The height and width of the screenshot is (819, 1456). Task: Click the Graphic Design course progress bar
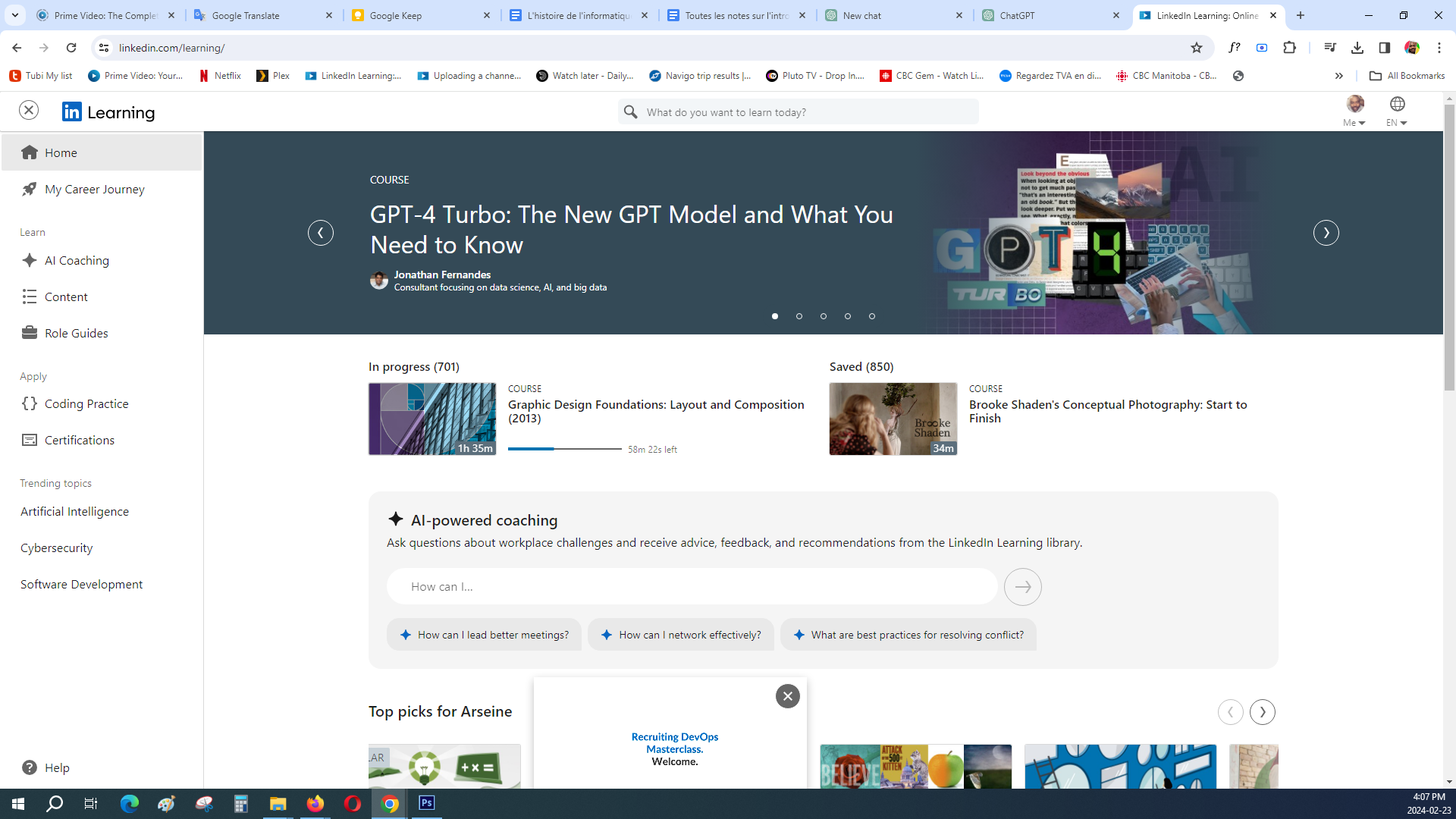pyautogui.click(x=564, y=449)
